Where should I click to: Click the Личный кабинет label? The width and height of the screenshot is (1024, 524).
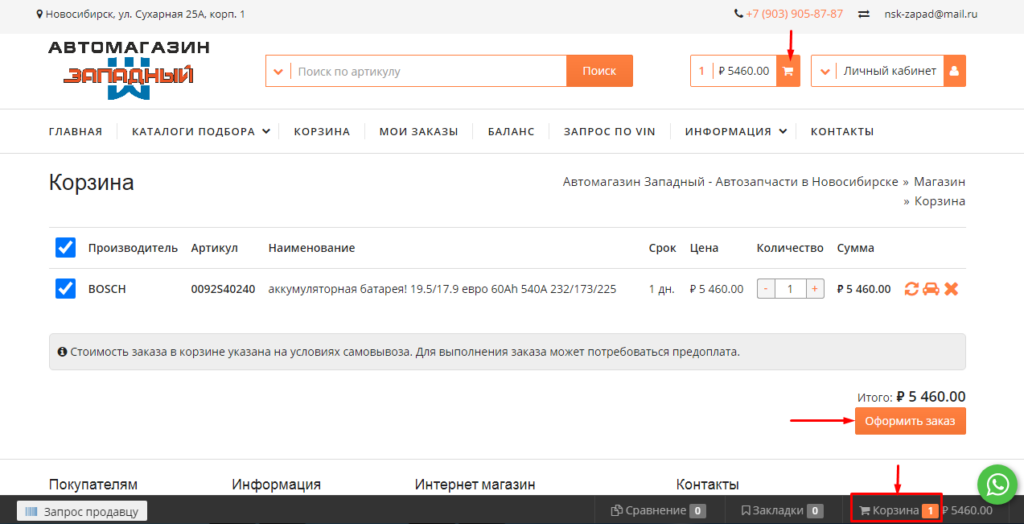point(889,71)
